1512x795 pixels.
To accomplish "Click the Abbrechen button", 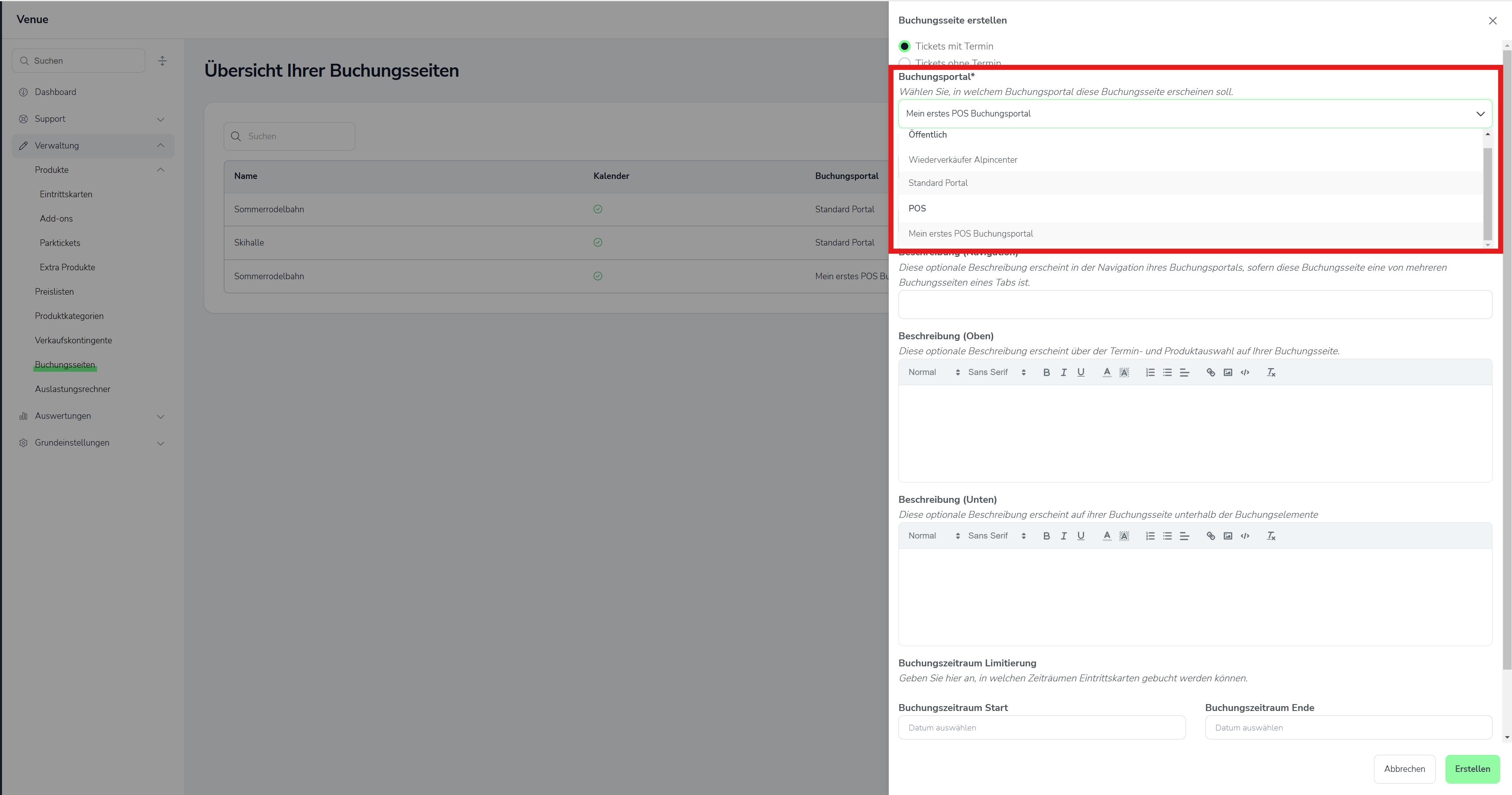I will tap(1404, 769).
